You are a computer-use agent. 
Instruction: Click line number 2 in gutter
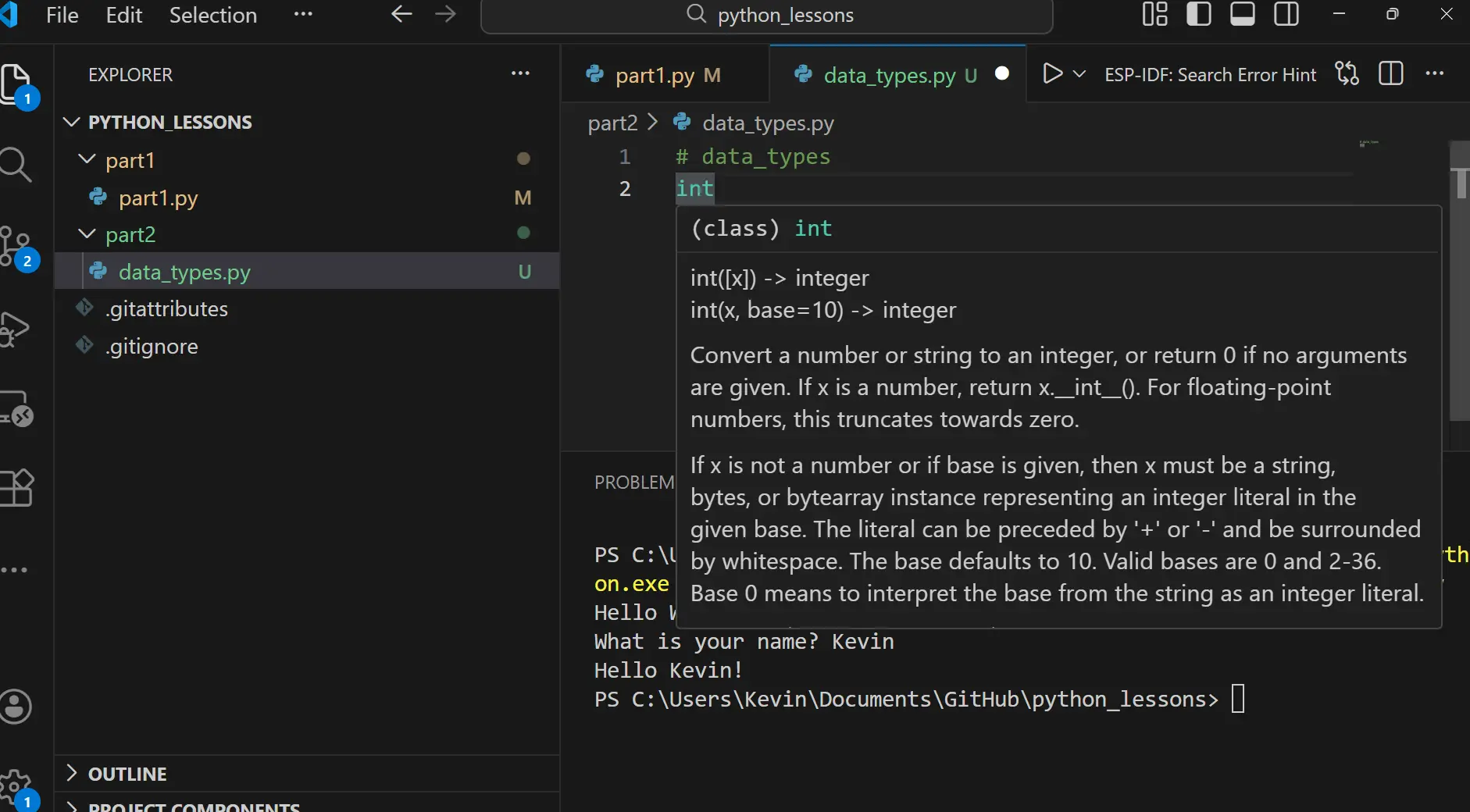point(625,189)
